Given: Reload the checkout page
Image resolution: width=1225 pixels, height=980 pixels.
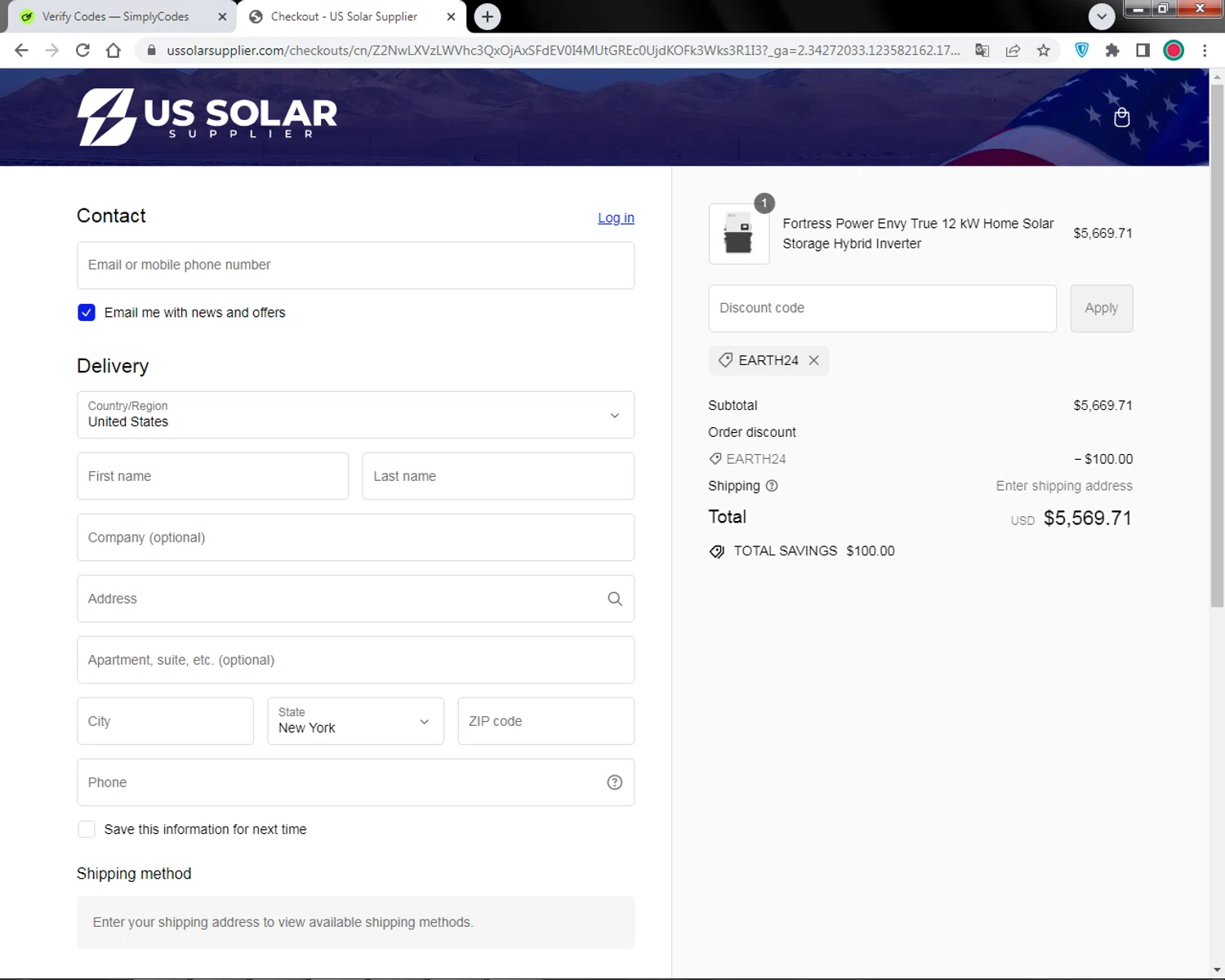Looking at the screenshot, I should click(x=82, y=51).
